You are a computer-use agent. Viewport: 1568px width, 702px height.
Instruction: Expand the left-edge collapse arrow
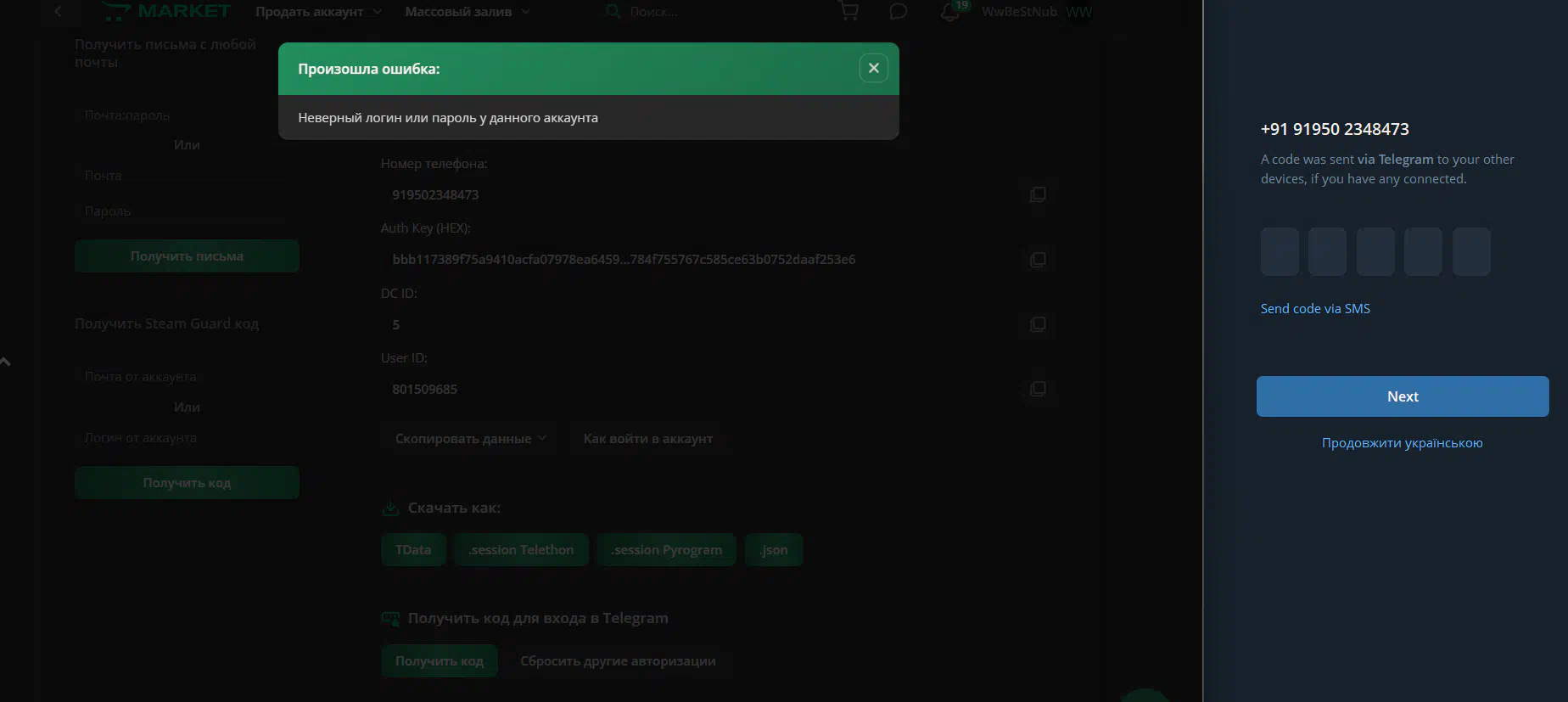pos(5,362)
